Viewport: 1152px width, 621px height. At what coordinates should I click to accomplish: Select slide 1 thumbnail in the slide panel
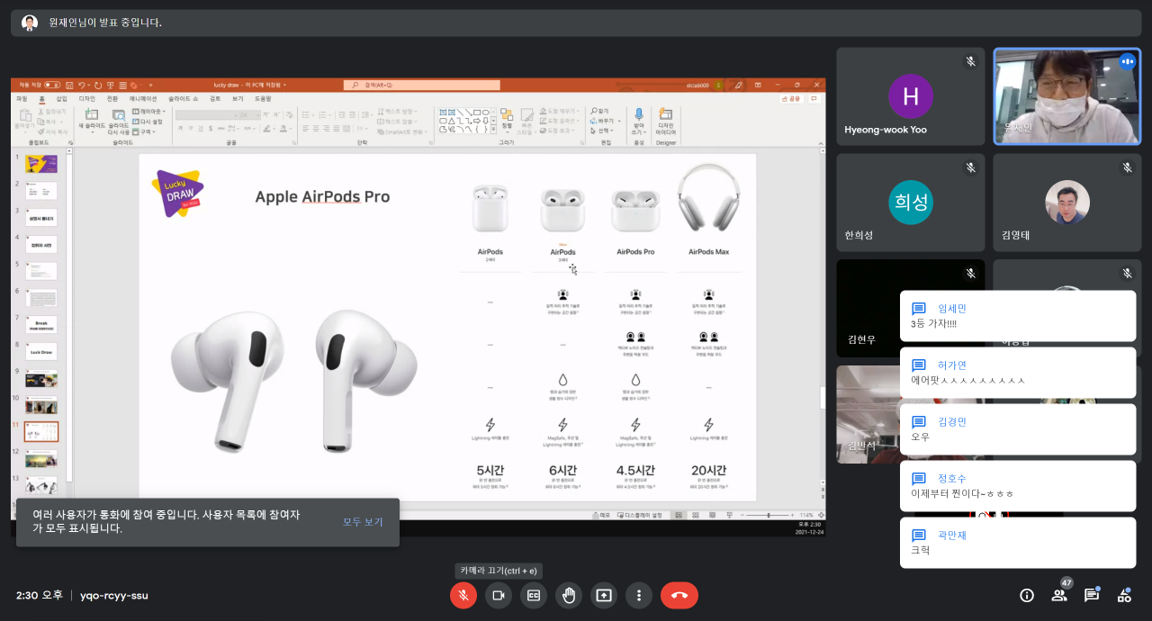tap(41, 164)
